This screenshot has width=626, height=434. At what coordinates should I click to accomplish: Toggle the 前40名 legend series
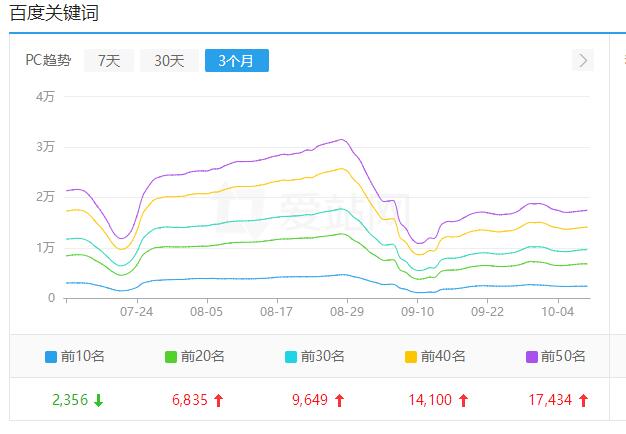[435, 356]
